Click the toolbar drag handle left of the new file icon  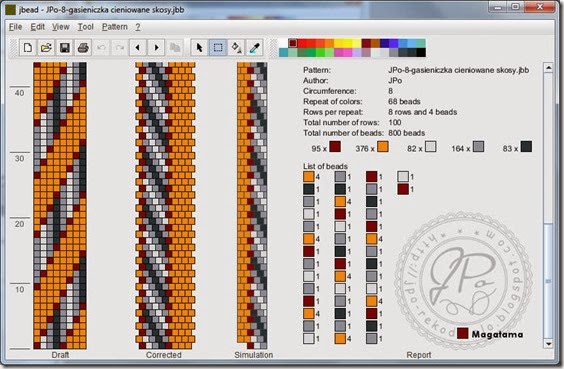14,47
